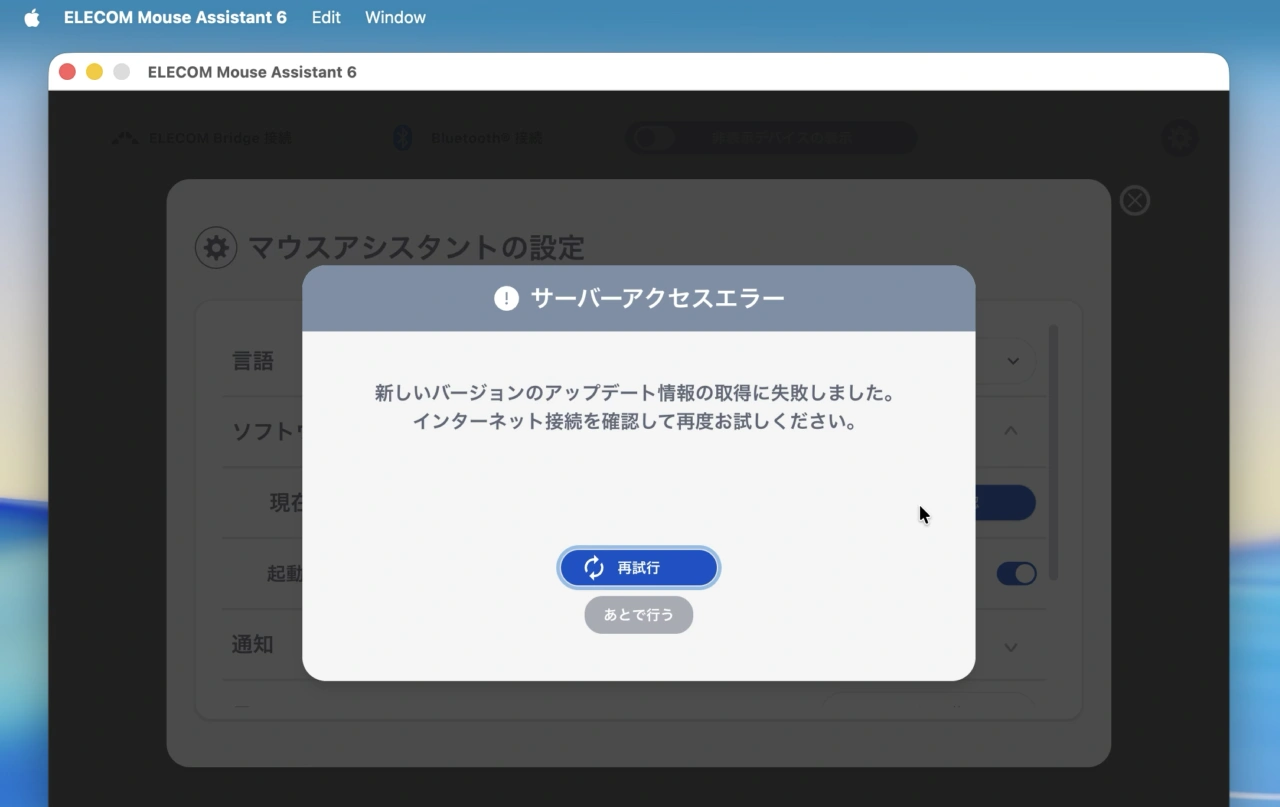Click the settings panel vertical scrollbar
The image size is (1280, 807).
click(x=1054, y=452)
